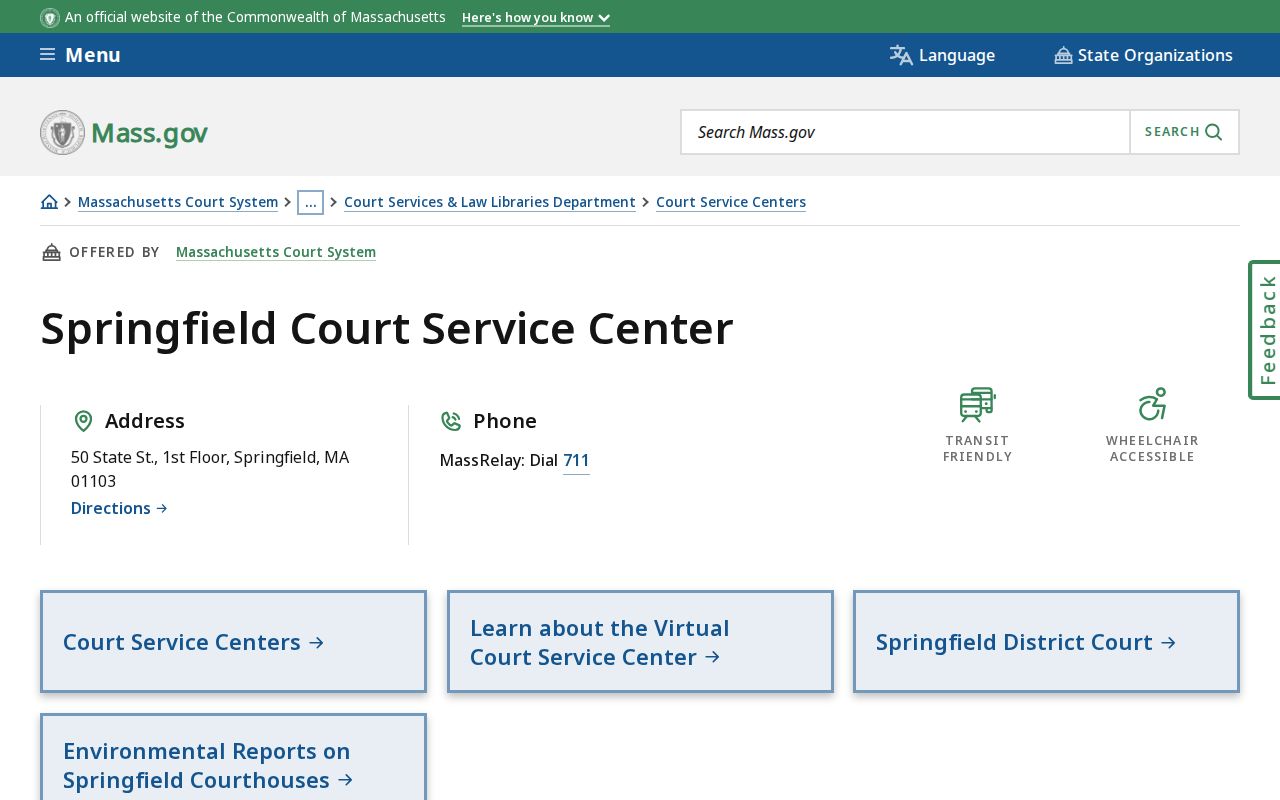Open the hamburger Menu

[x=80, y=55]
